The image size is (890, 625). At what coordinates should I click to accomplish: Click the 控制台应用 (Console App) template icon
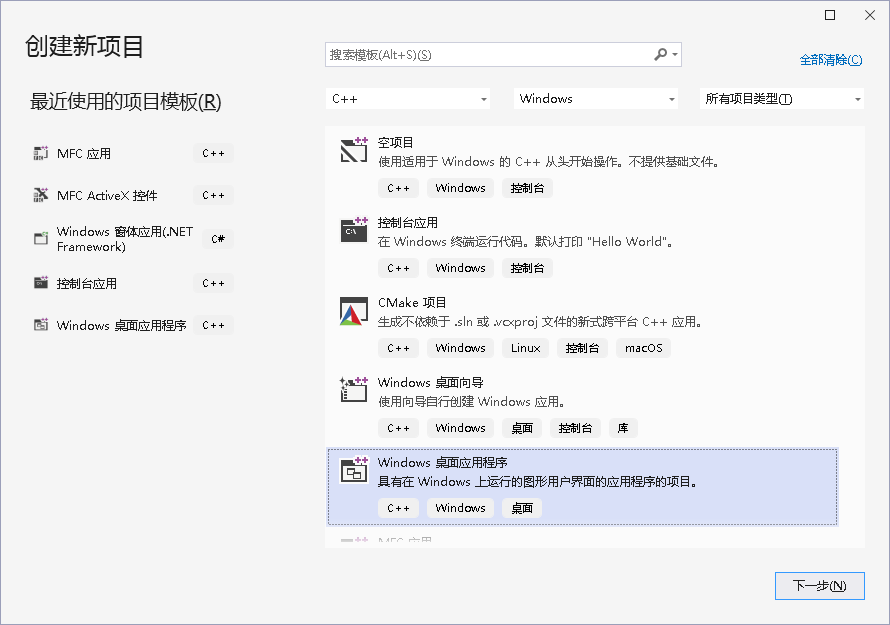click(x=354, y=228)
